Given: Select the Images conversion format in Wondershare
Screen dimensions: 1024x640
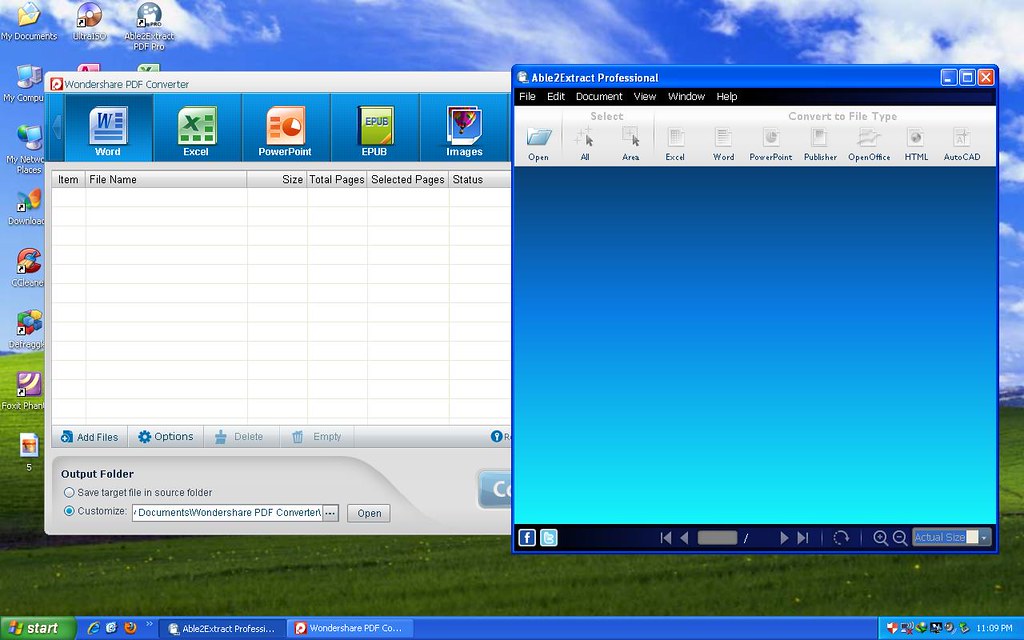Looking at the screenshot, I should 464,128.
